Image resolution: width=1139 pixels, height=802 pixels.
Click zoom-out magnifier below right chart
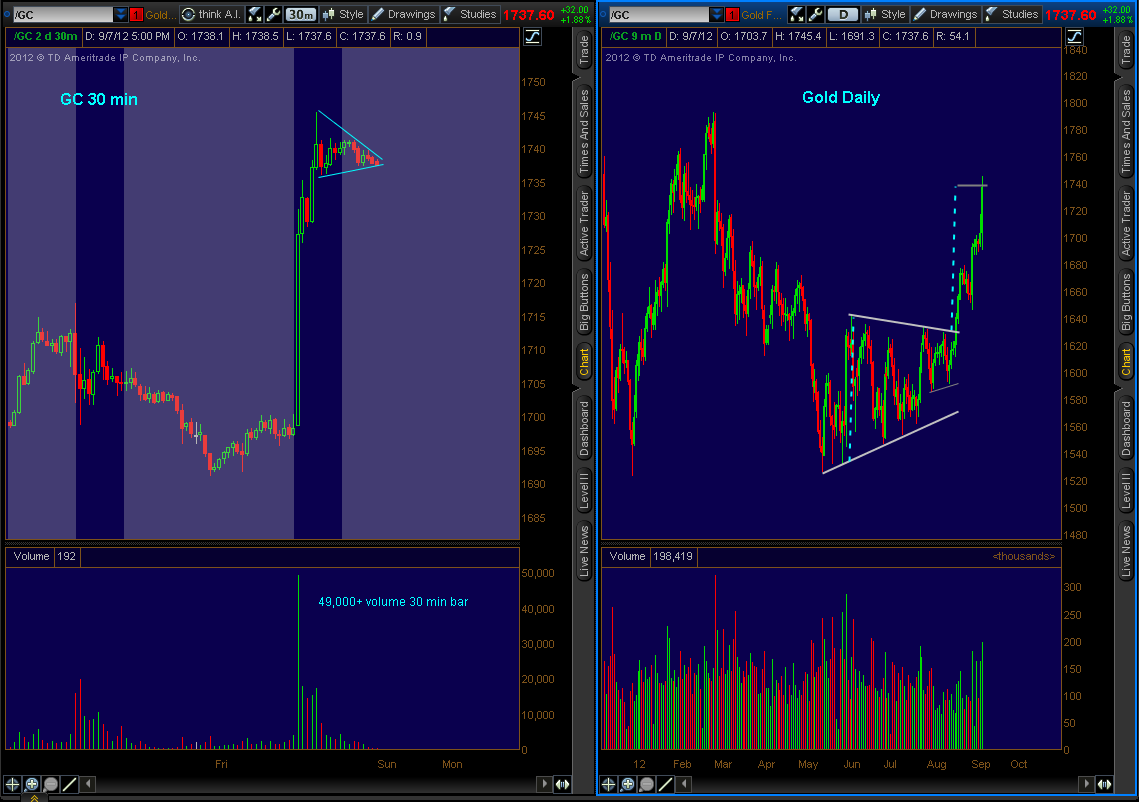click(x=646, y=784)
